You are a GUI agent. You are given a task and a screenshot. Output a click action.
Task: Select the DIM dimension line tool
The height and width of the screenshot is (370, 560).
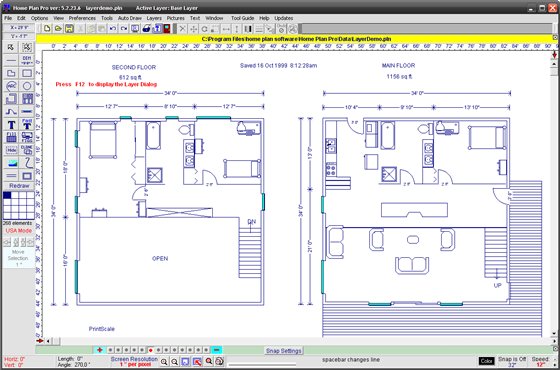pos(27,60)
